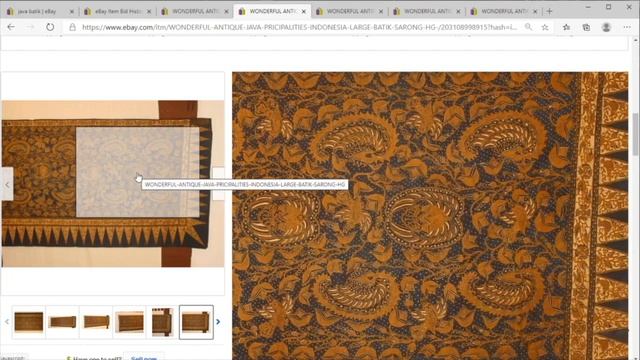The width and height of the screenshot is (640, 360).
Task: Click the vertical scrollbar thumb
Action: [x=636, y=135]
